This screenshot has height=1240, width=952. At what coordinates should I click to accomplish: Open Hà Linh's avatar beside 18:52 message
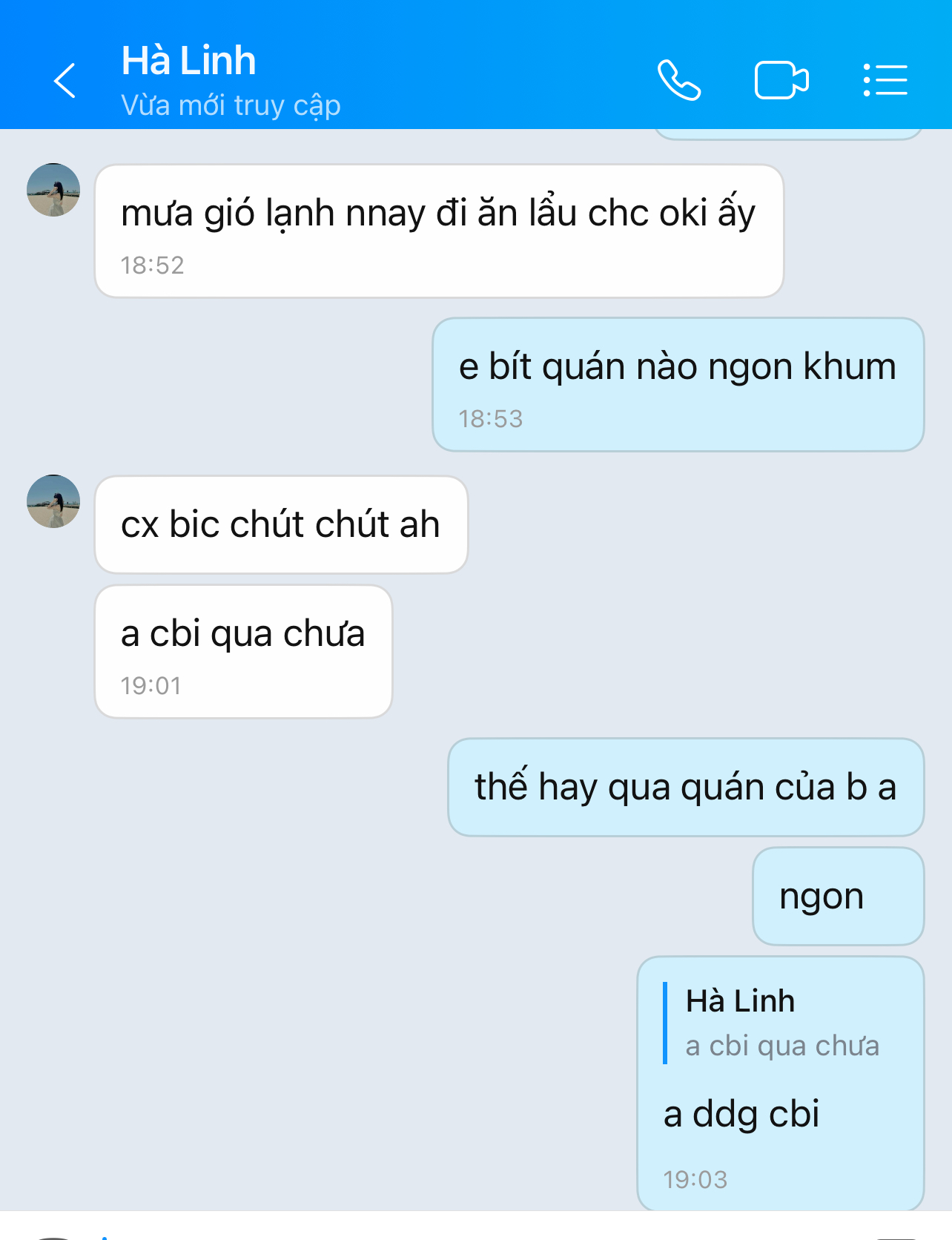click(53, 190)
